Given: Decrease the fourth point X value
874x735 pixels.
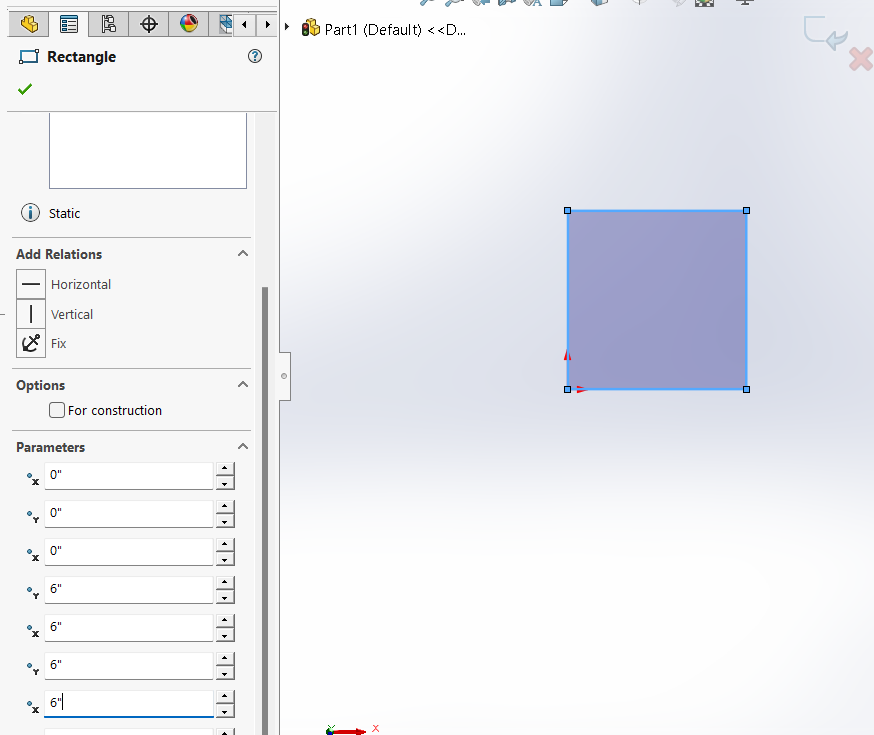Looking at the screenshot, I should [x=225, y=711].
